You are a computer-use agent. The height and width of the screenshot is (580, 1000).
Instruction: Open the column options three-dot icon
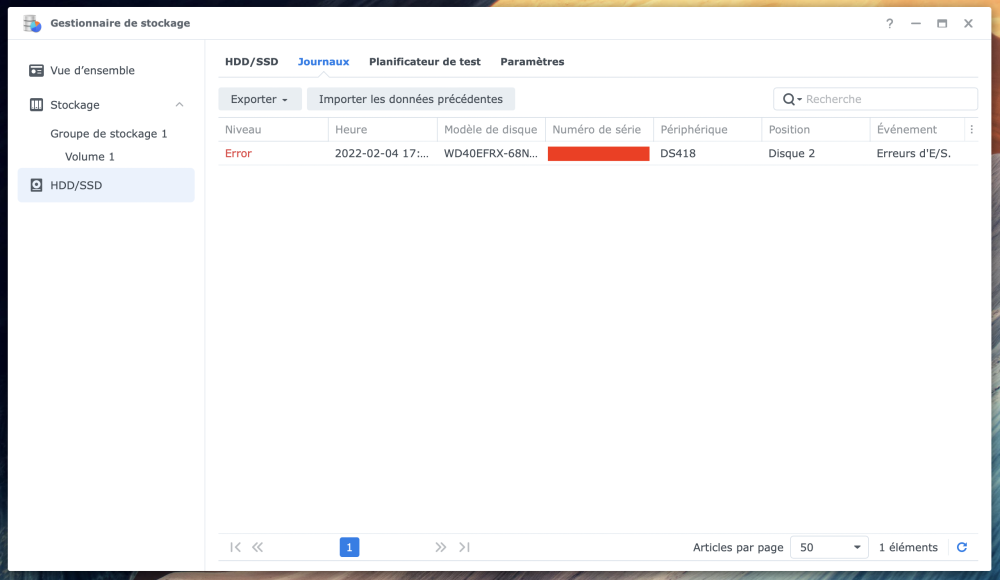coord(971,130)
